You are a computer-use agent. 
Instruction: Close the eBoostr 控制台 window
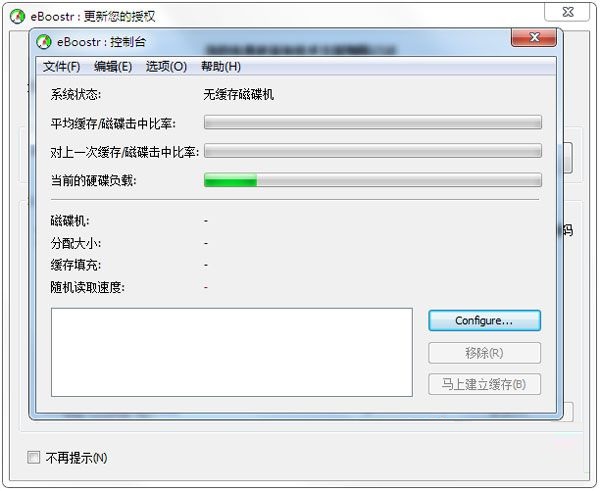tap(534, 37)
